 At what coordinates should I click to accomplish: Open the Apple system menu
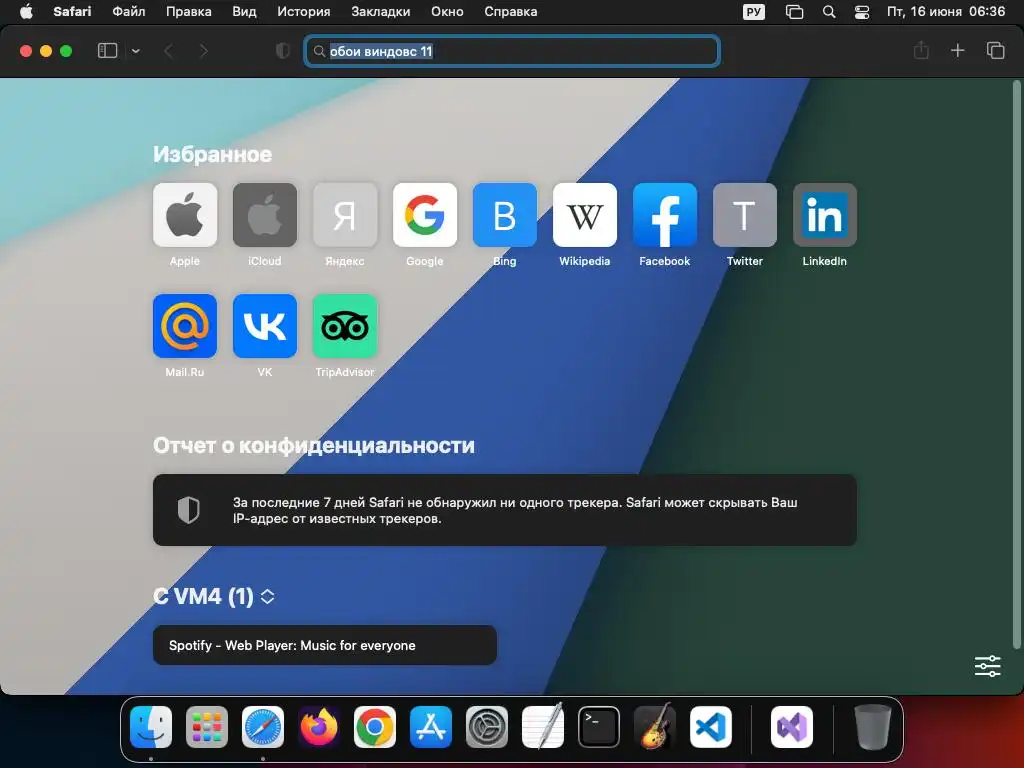(26, 12)
